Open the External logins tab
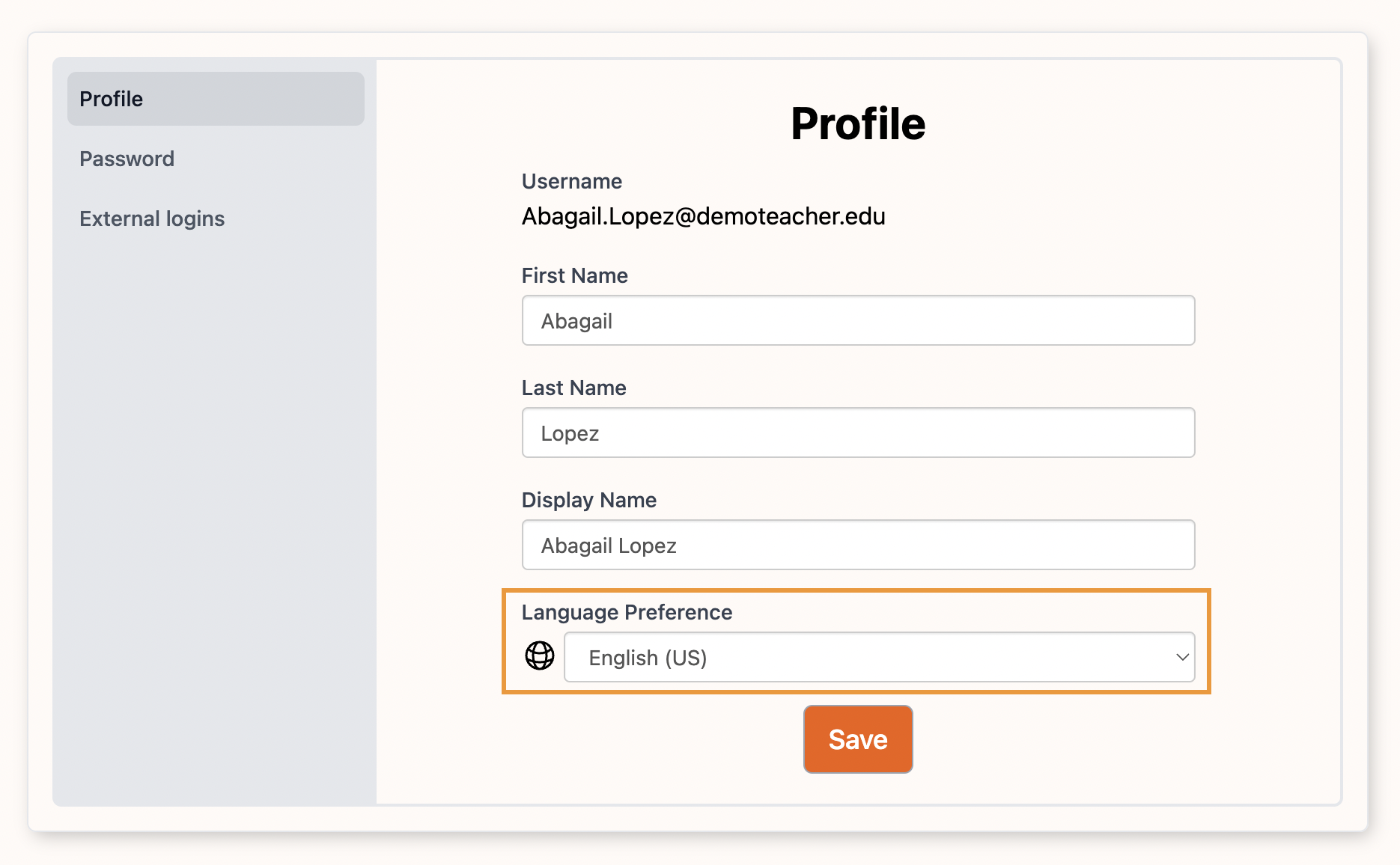 point(152,218)
